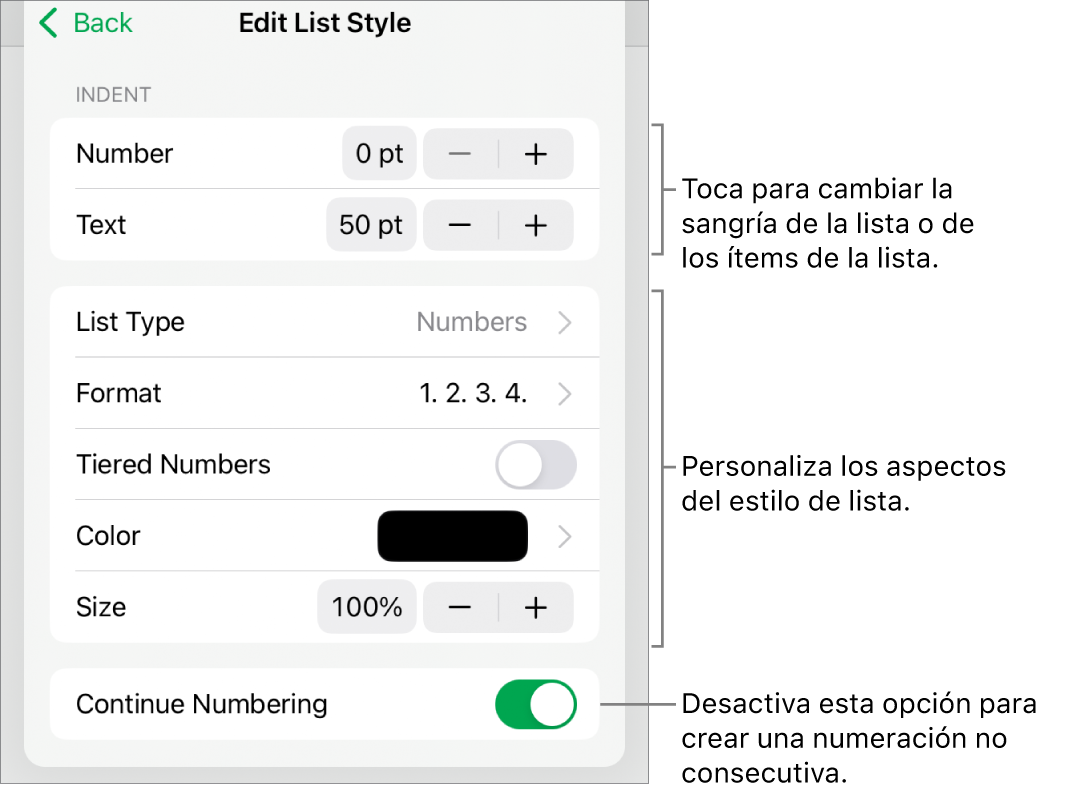Tap the 0 pt indent value
The height and width of the screenshot is (796, 1071).
pyautogui.click(x=379, y=153)
